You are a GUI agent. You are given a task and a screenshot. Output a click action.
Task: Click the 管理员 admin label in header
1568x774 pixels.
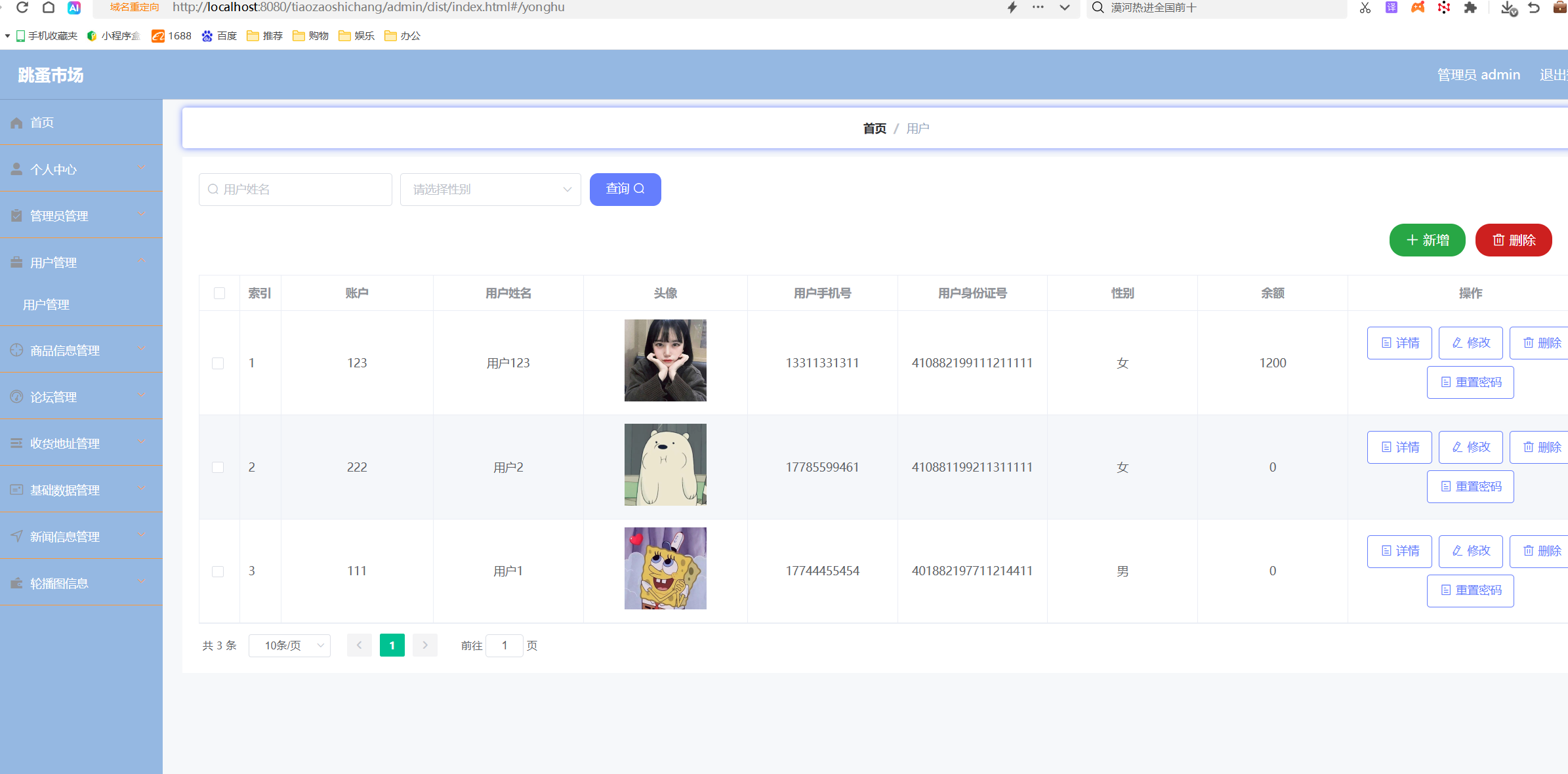click(x=1479, y=75)
